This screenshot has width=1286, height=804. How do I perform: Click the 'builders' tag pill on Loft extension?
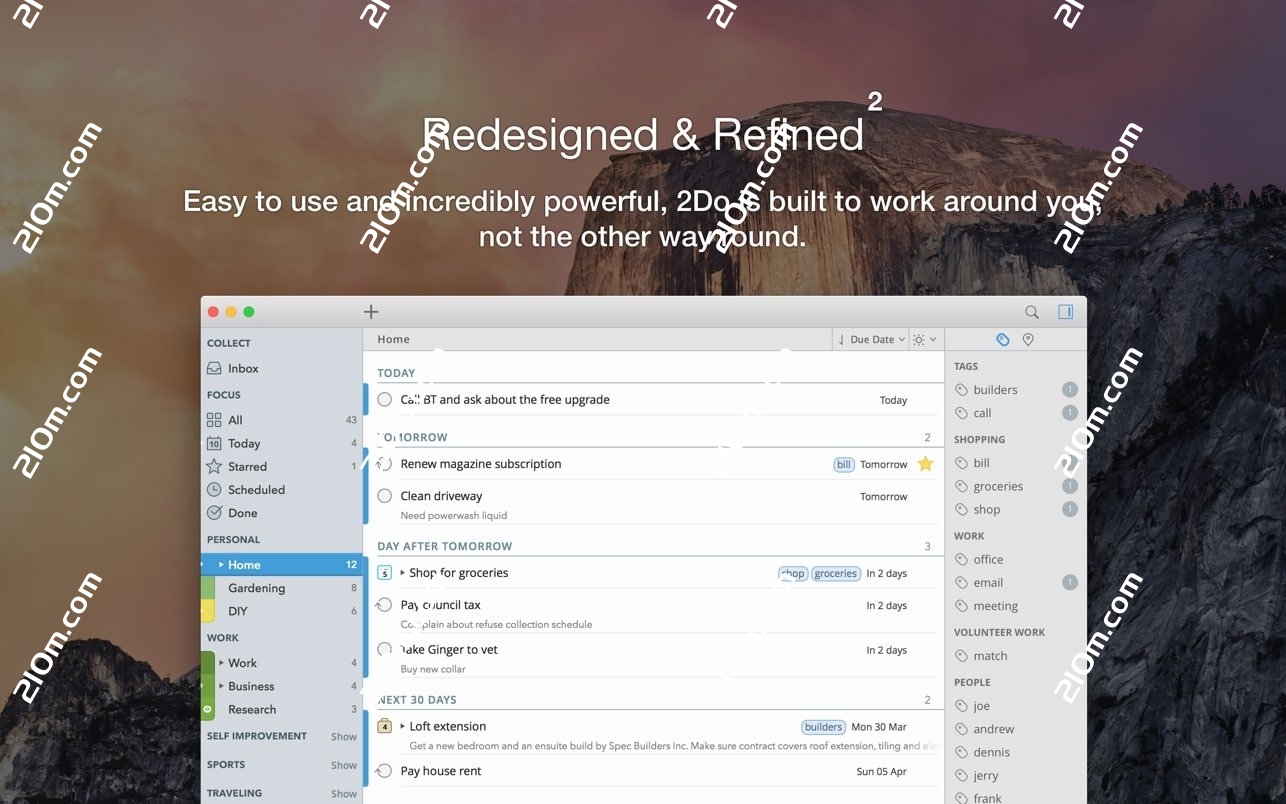[822, 726]
